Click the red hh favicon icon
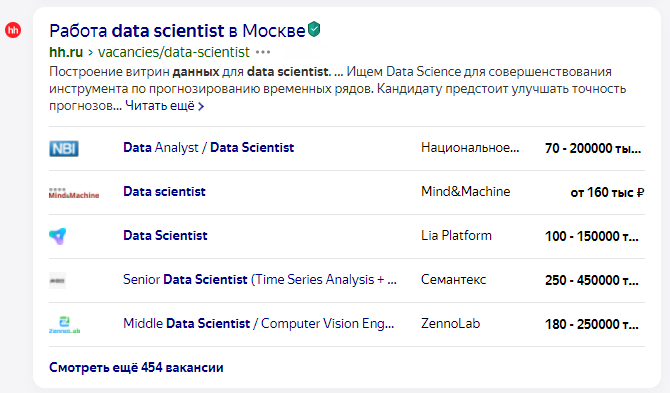670x393 pixels. pos(13,30)
